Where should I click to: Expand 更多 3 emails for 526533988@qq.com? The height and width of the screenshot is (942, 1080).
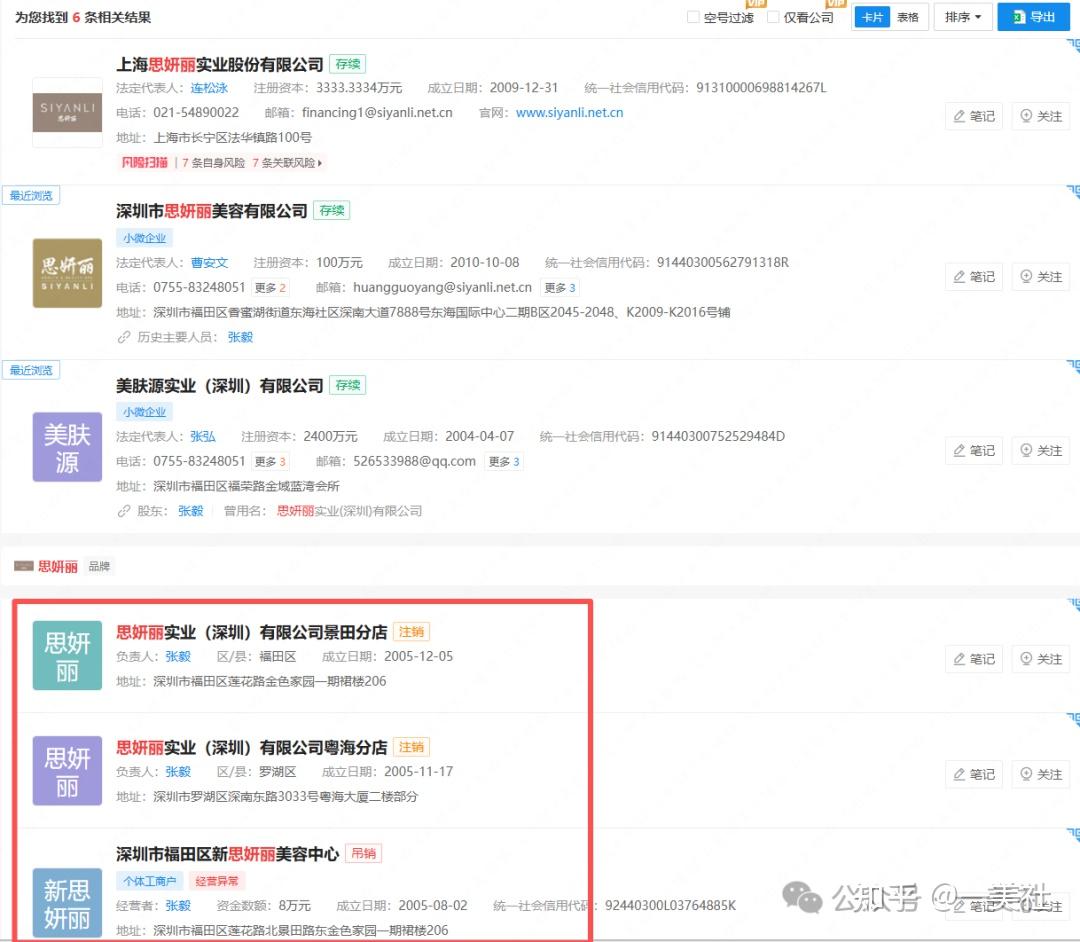[504, 461]
